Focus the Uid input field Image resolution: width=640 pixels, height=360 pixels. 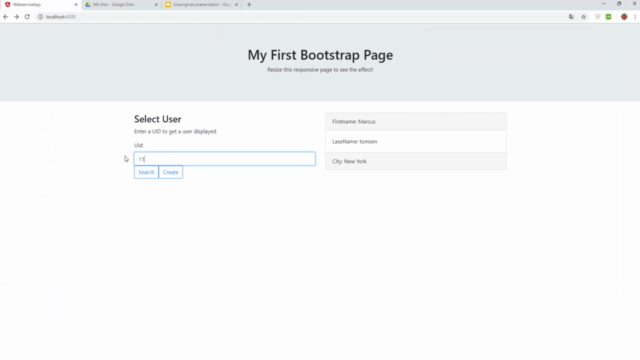click(224, 159)
